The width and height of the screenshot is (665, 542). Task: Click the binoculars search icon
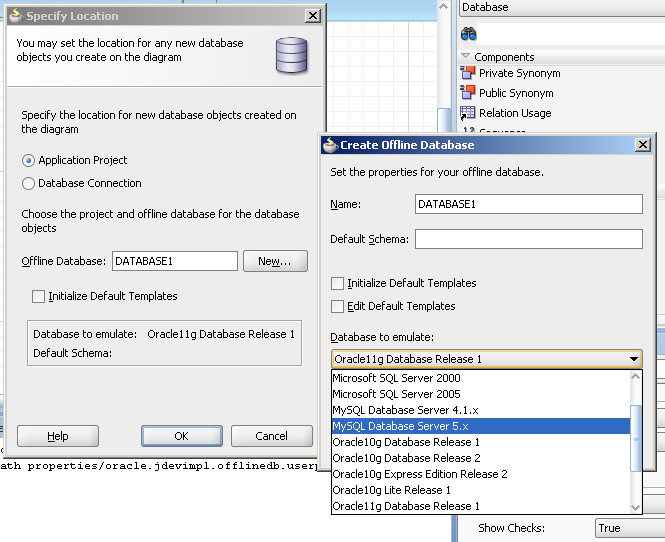click(468, 34)
